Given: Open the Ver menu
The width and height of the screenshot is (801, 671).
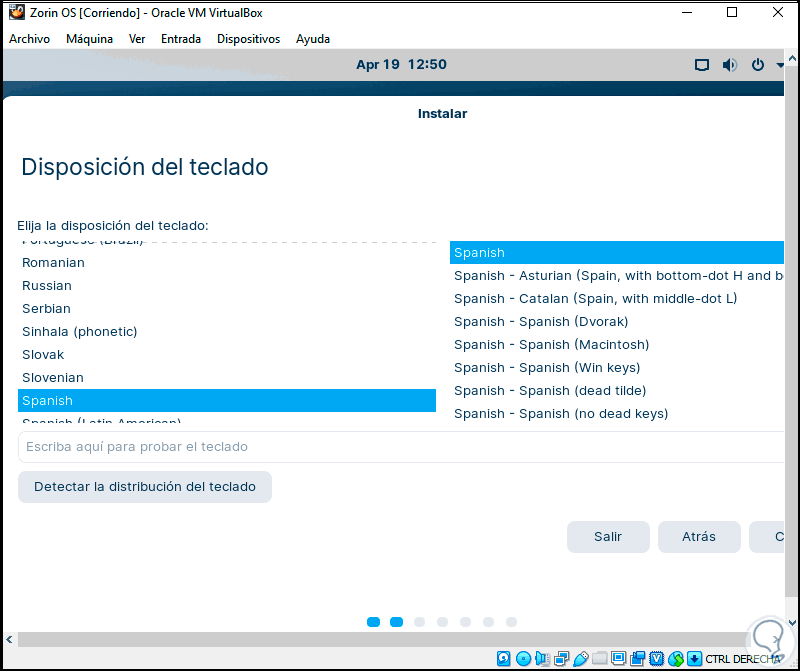Looking at the screenshot, I should [137, 39].
